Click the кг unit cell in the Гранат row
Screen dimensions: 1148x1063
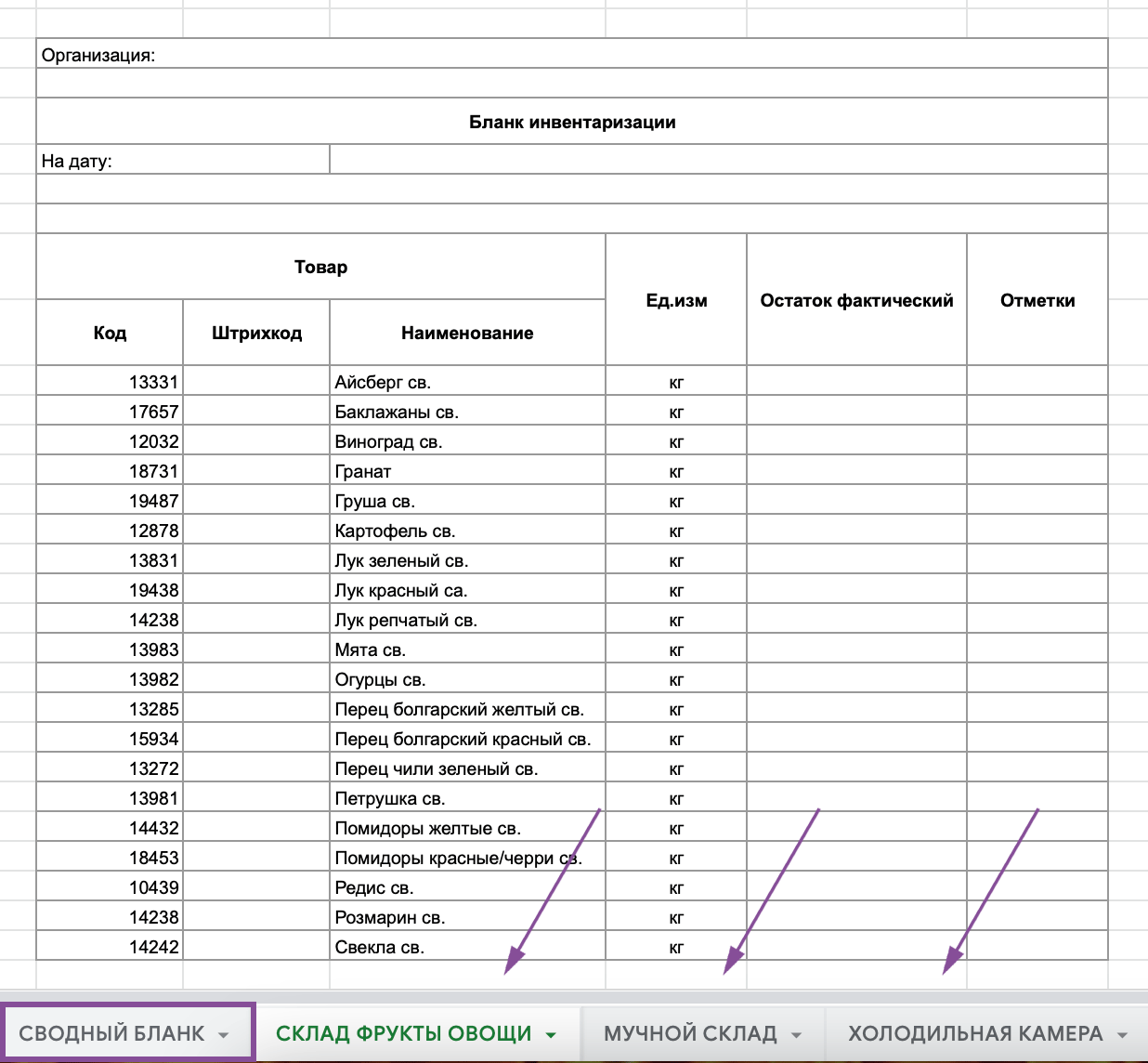click(x=676, y=471)
